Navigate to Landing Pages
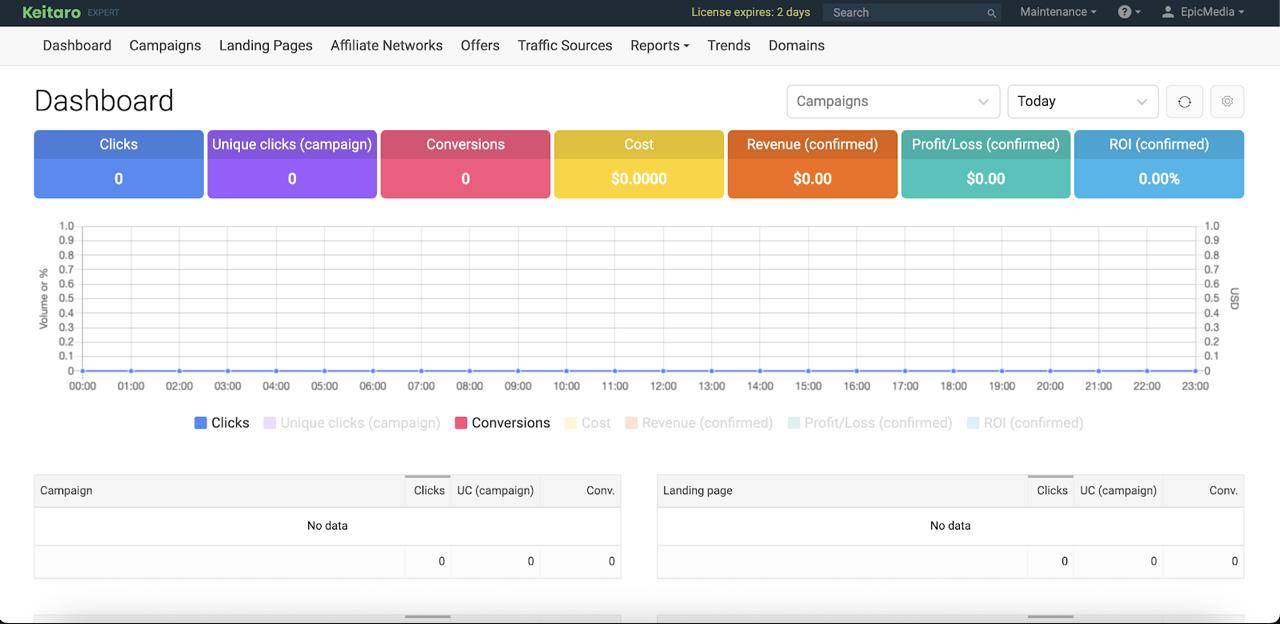 [266, 45]
